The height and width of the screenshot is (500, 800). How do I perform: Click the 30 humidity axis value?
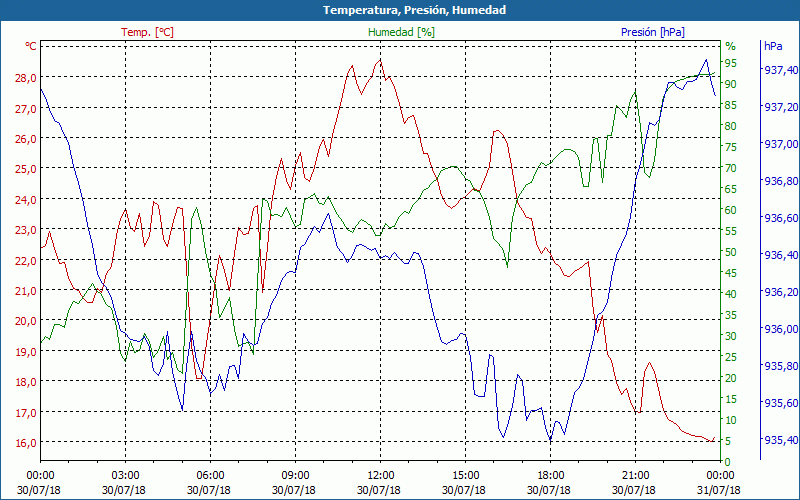[731, 336]
